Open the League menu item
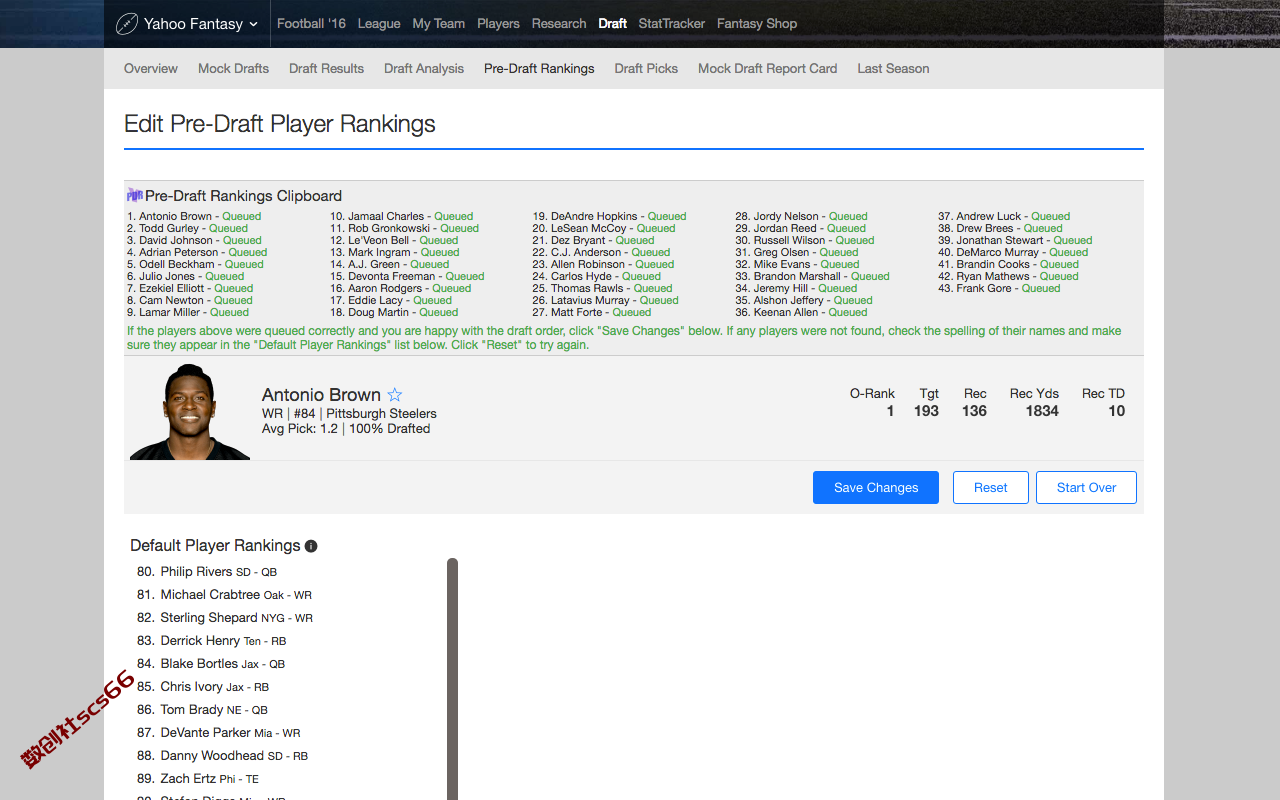The image size is (1280, 800). pos(379,24)
